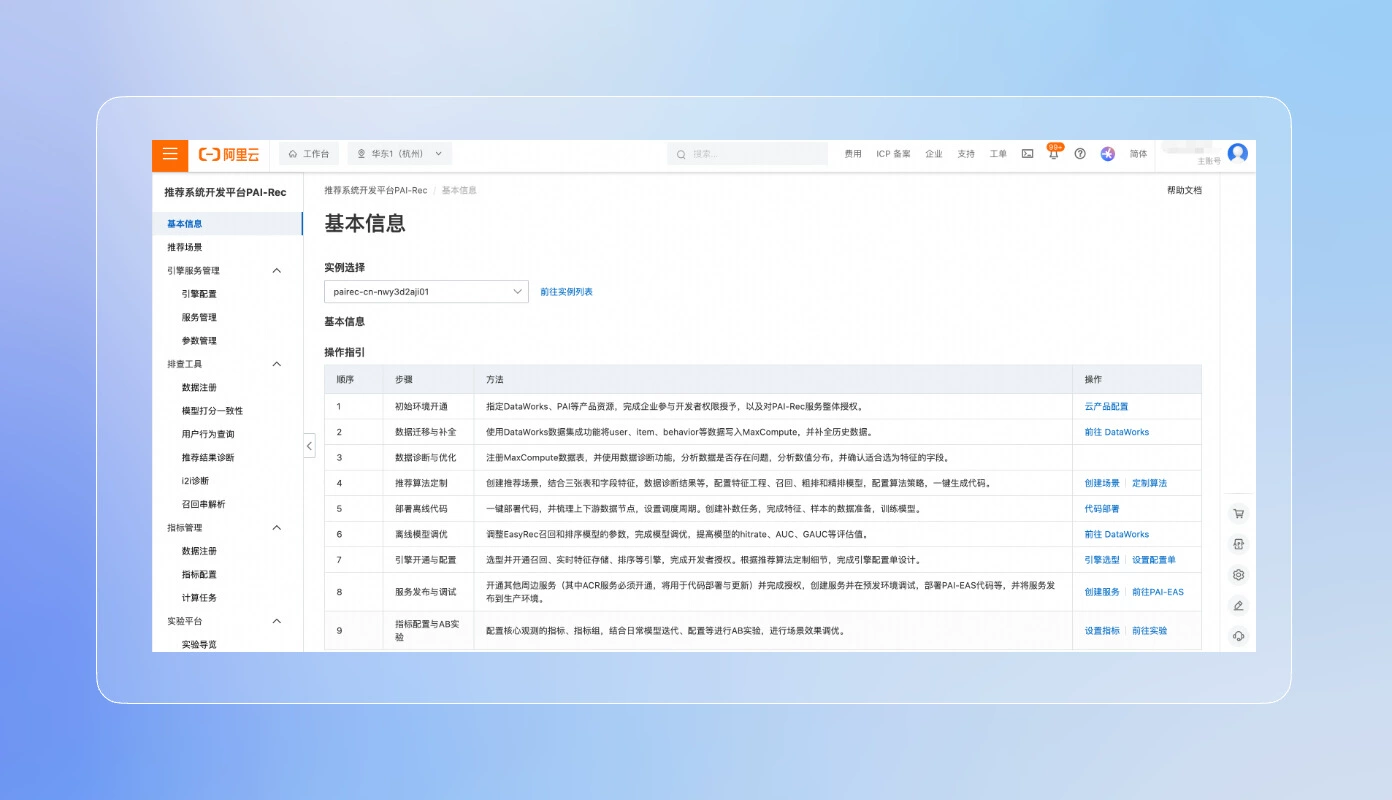
Task: Open the gear settings side icon
Action: [x=1238, y=575]
